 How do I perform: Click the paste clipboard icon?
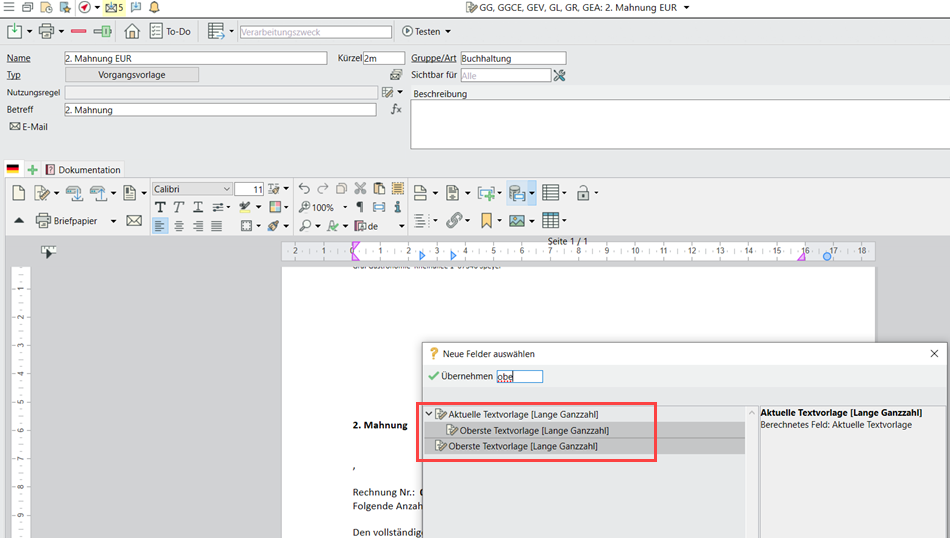(x=379, y=189)
